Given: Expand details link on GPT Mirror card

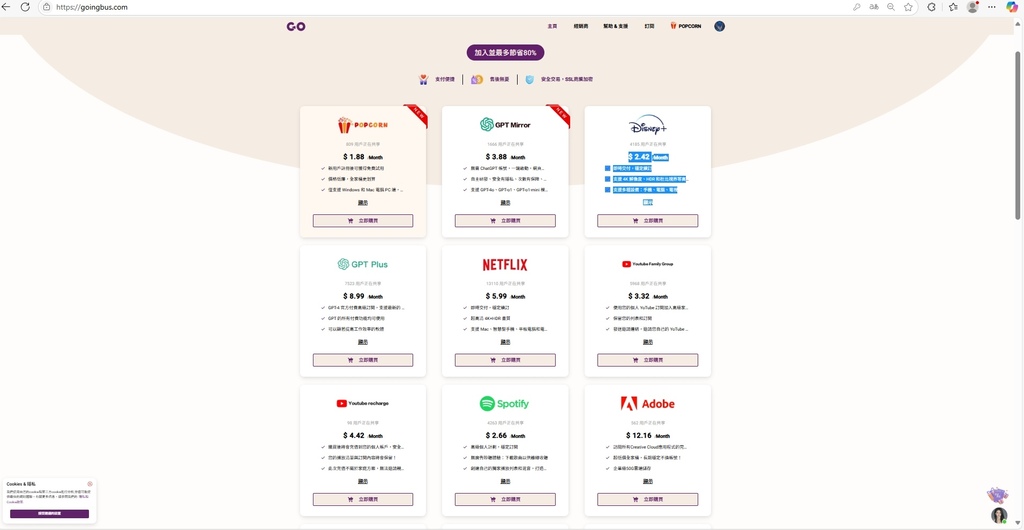Looking at the screenshot, I should pyautogui.click(x=505, y=202).
